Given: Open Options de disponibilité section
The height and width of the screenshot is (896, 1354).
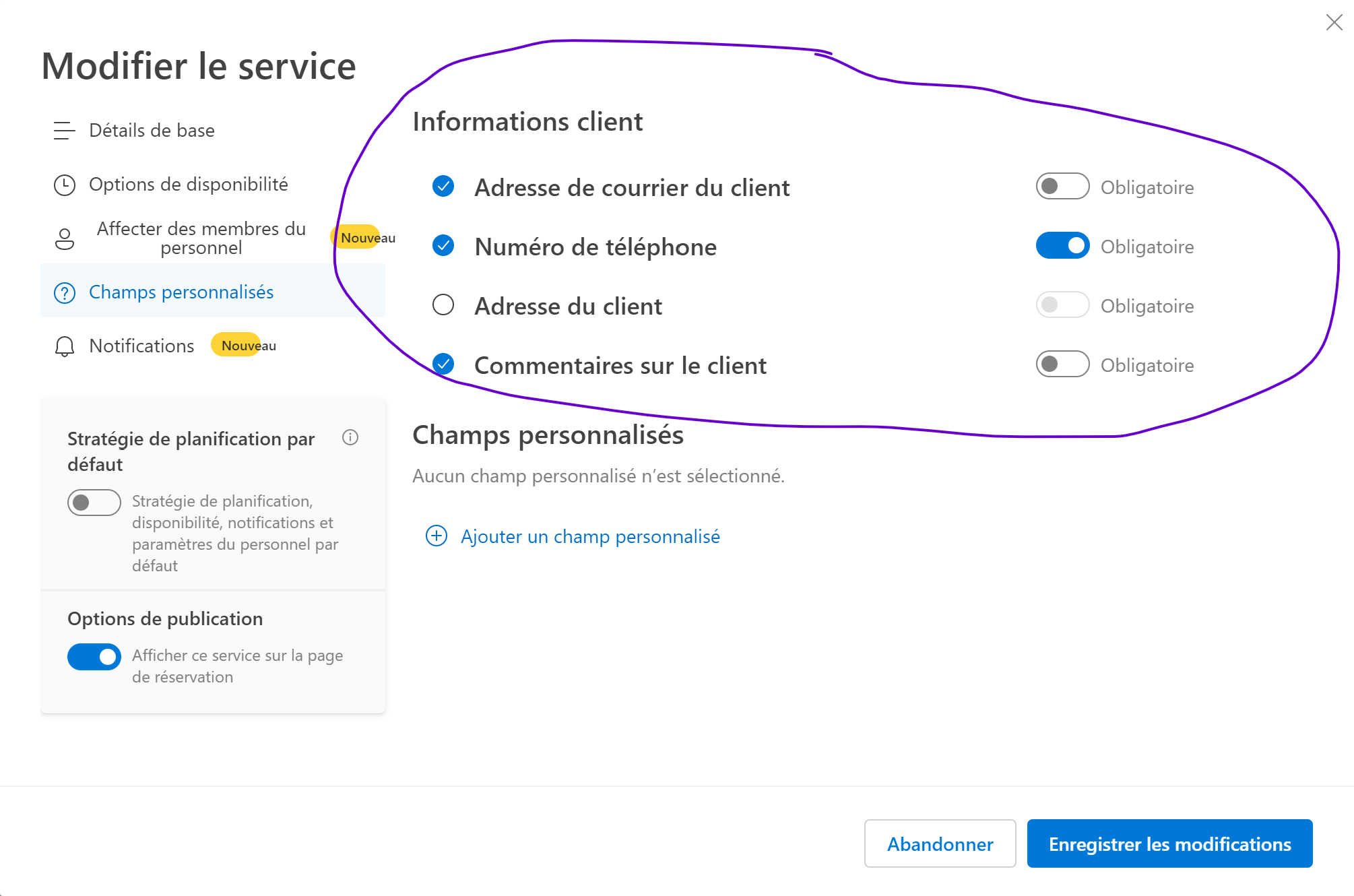Looking at the screenshot, I should click(x=213, y=185).
